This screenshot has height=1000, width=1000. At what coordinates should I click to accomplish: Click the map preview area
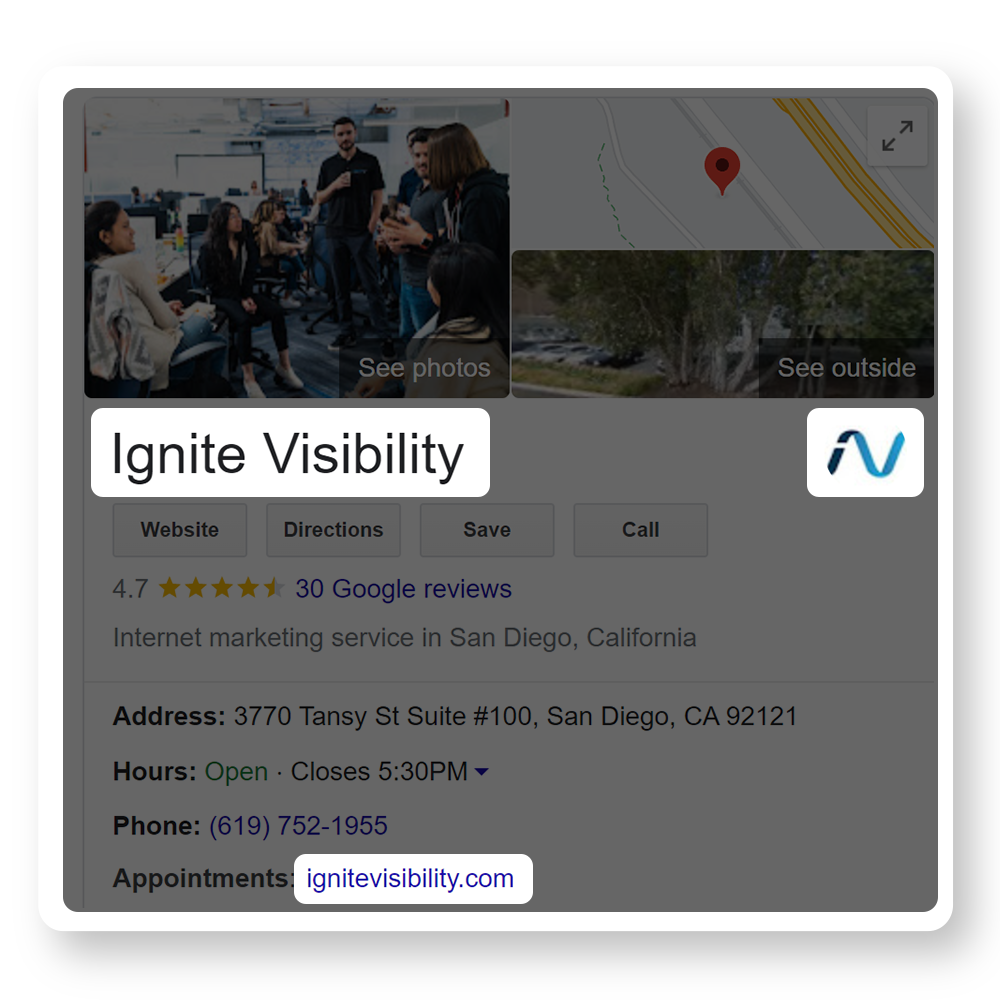tap(723, 173)
